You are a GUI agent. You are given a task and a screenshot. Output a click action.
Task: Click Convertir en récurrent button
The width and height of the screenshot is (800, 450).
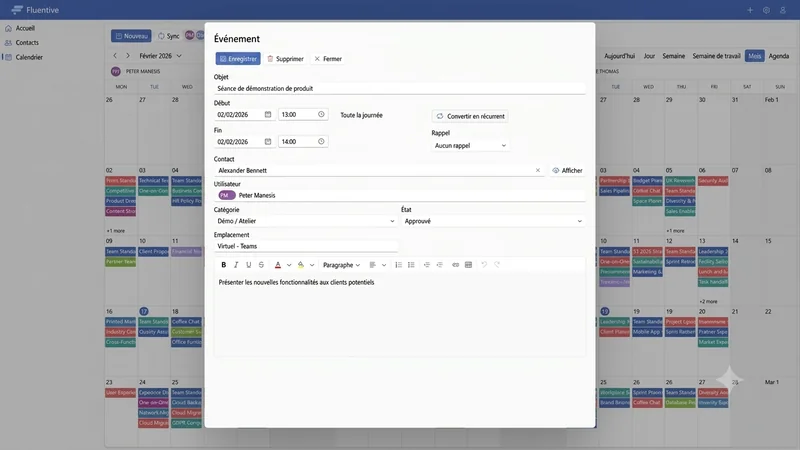coord(470,116)
